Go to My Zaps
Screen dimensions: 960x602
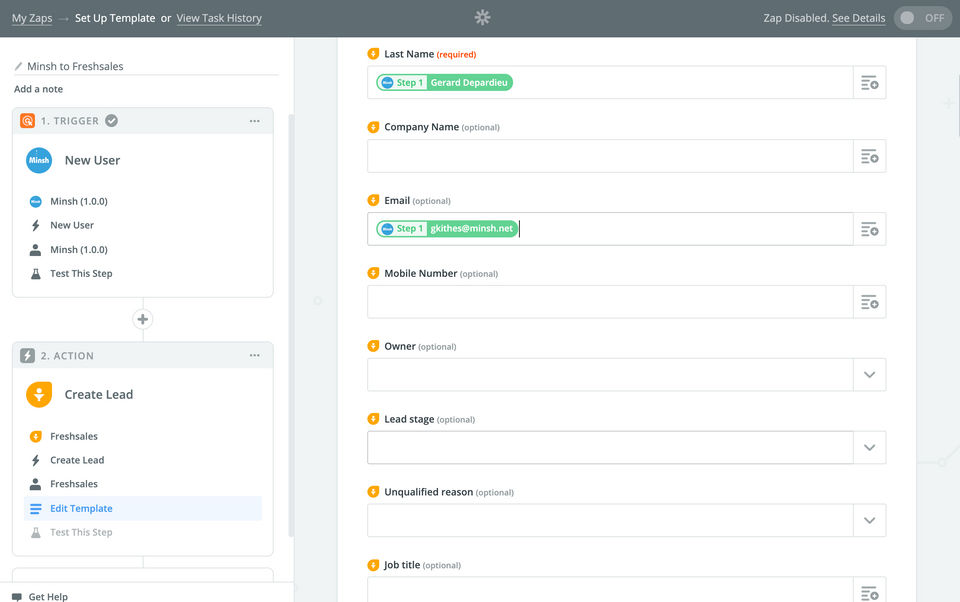32,18
